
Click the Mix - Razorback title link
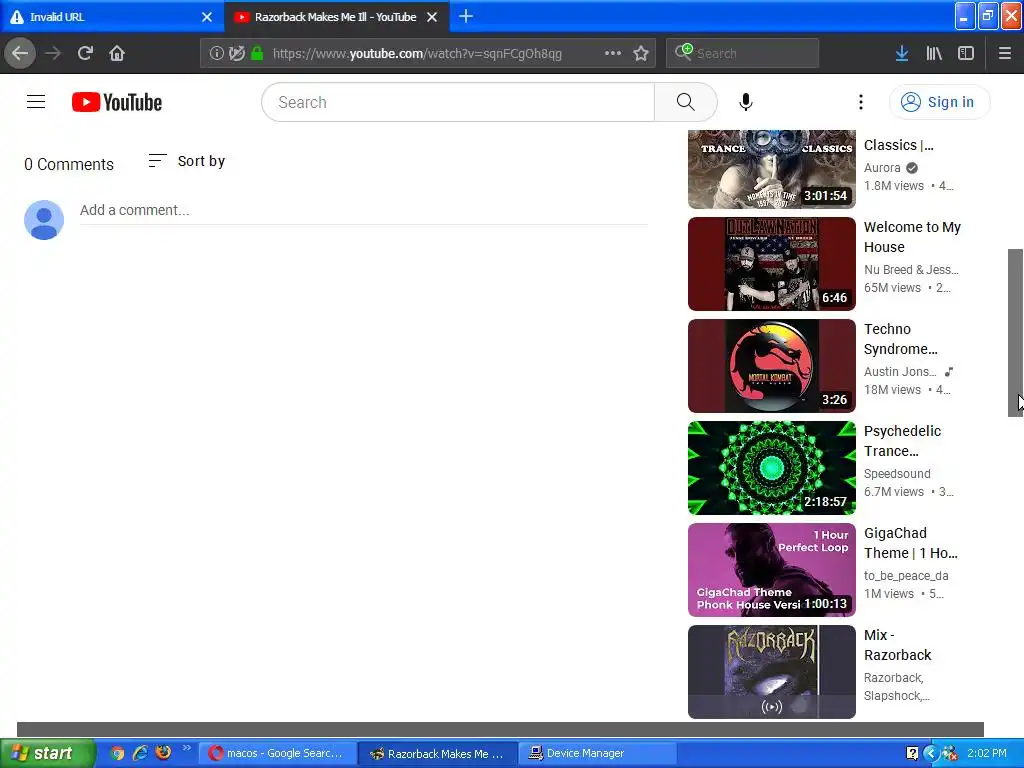click(x=897, y=645)
